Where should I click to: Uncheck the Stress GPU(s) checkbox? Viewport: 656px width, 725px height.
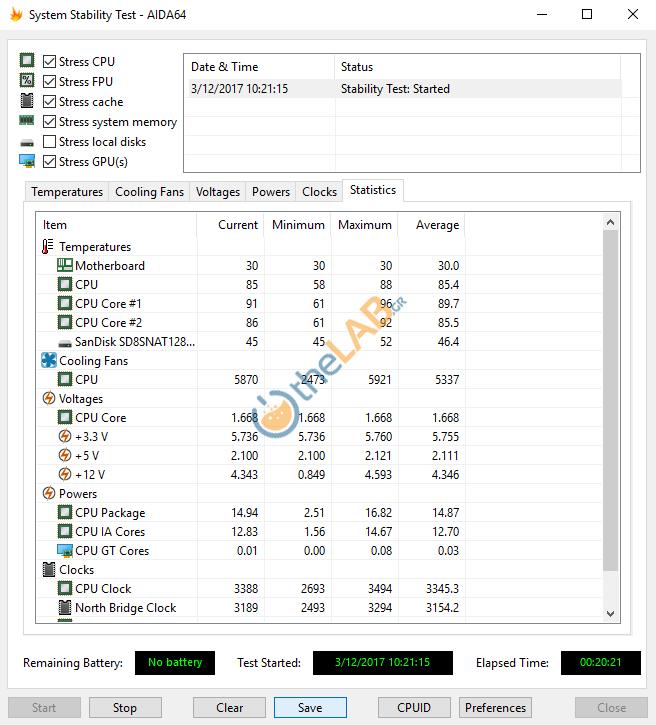(49, 161)
